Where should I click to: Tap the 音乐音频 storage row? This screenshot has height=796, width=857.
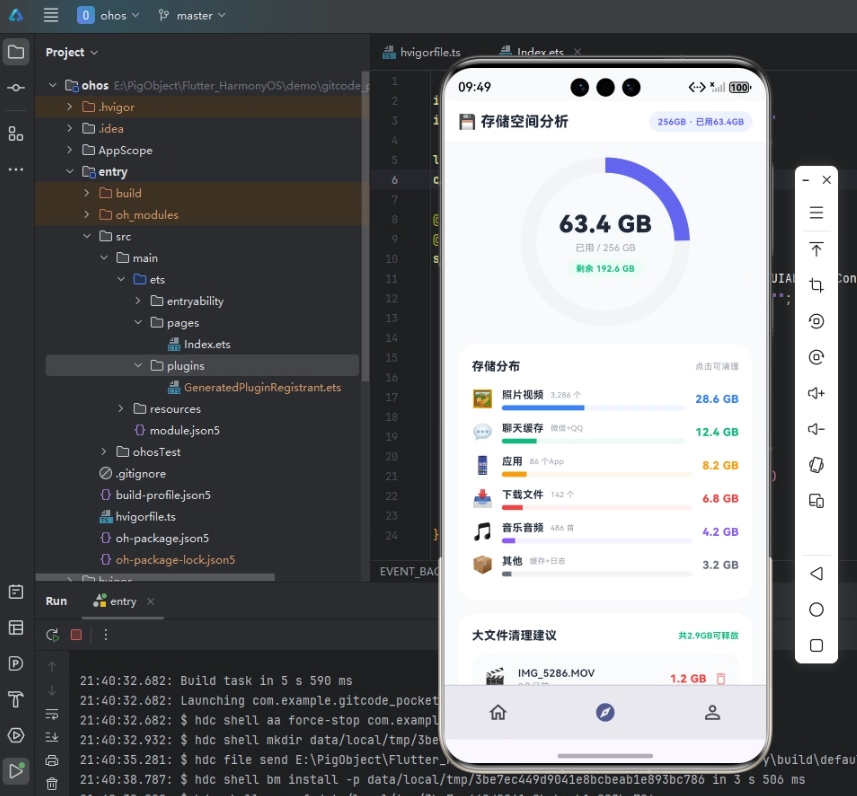(605, 531)
